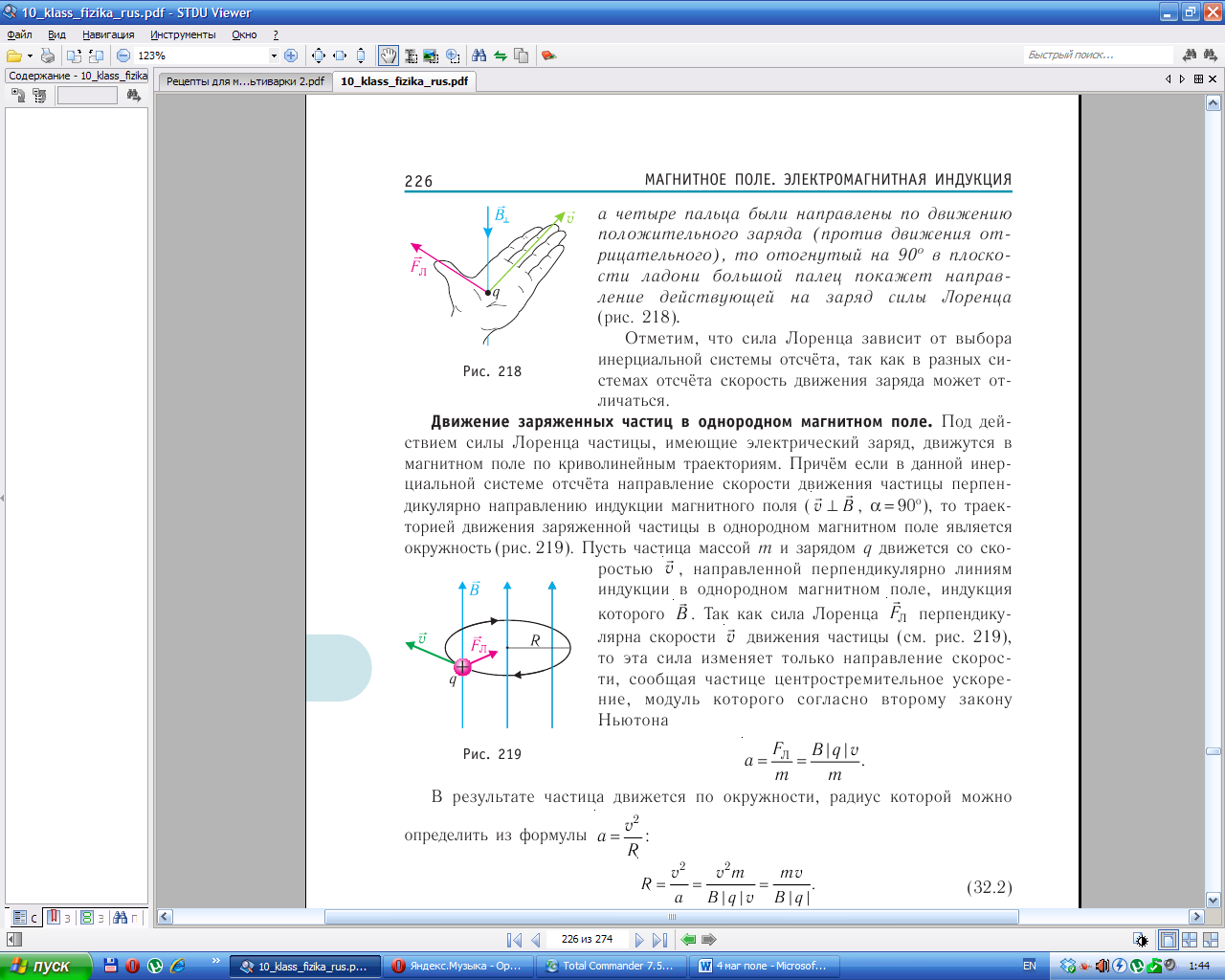Click the green arrows toolbar icon
The image size is (1225, 980).
500,56
